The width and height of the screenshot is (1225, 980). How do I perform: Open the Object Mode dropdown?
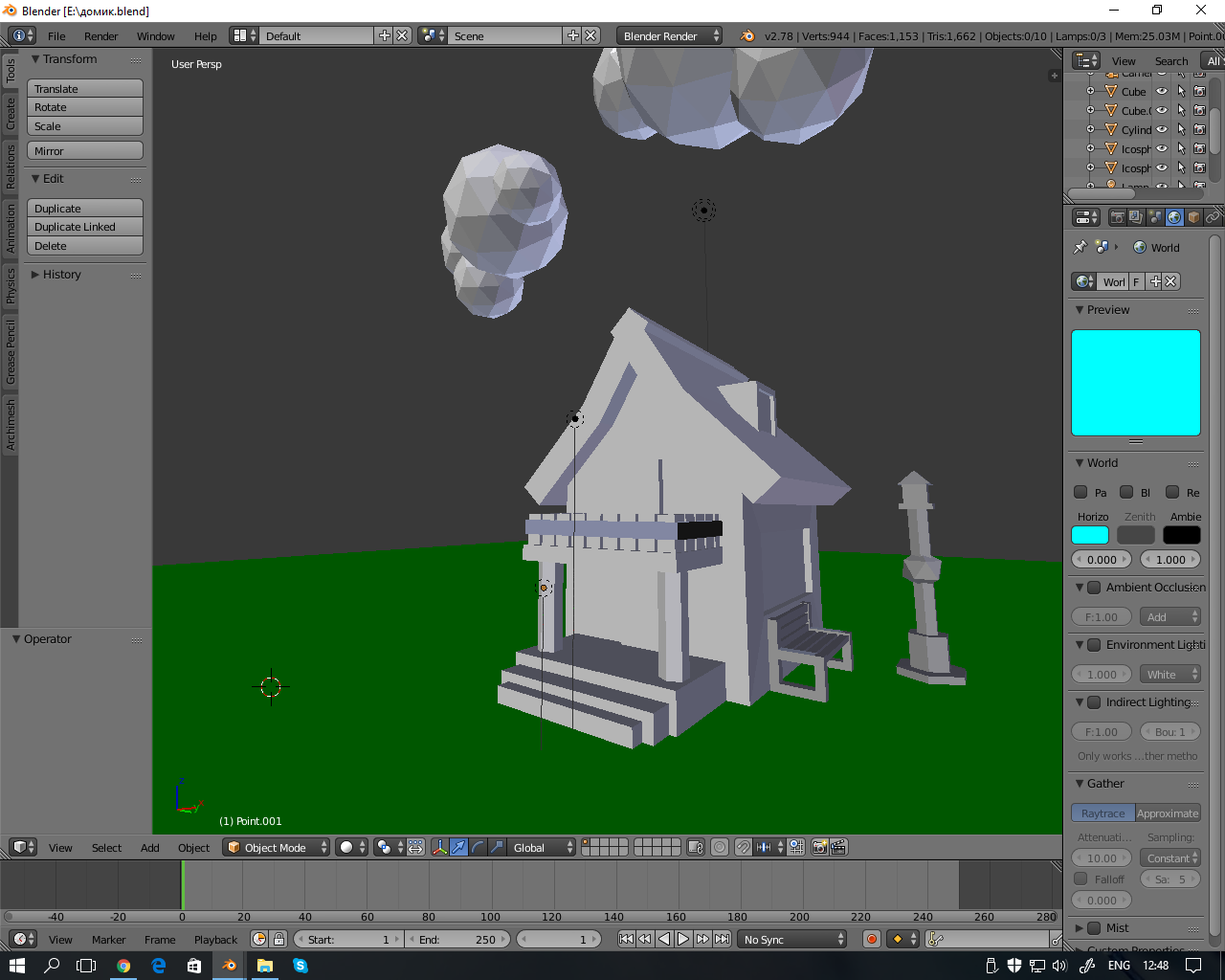[276, 847]
